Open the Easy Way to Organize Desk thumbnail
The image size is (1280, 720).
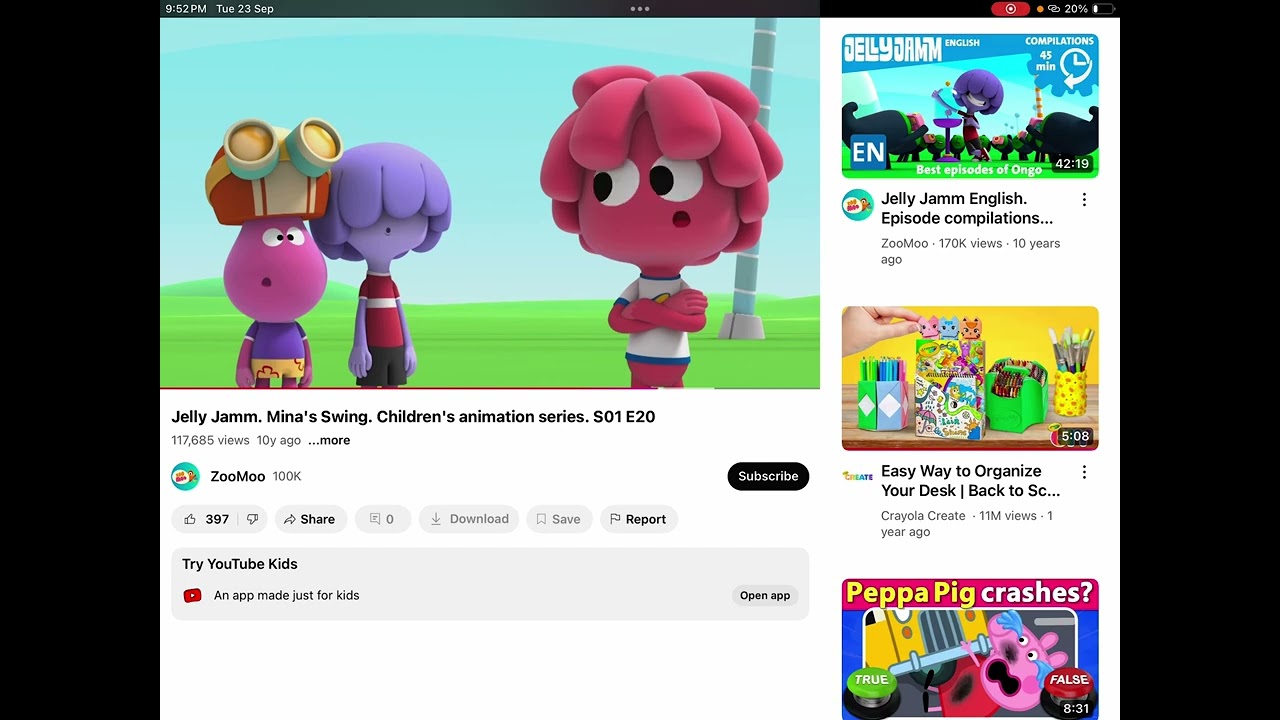(x=970, y=378)
